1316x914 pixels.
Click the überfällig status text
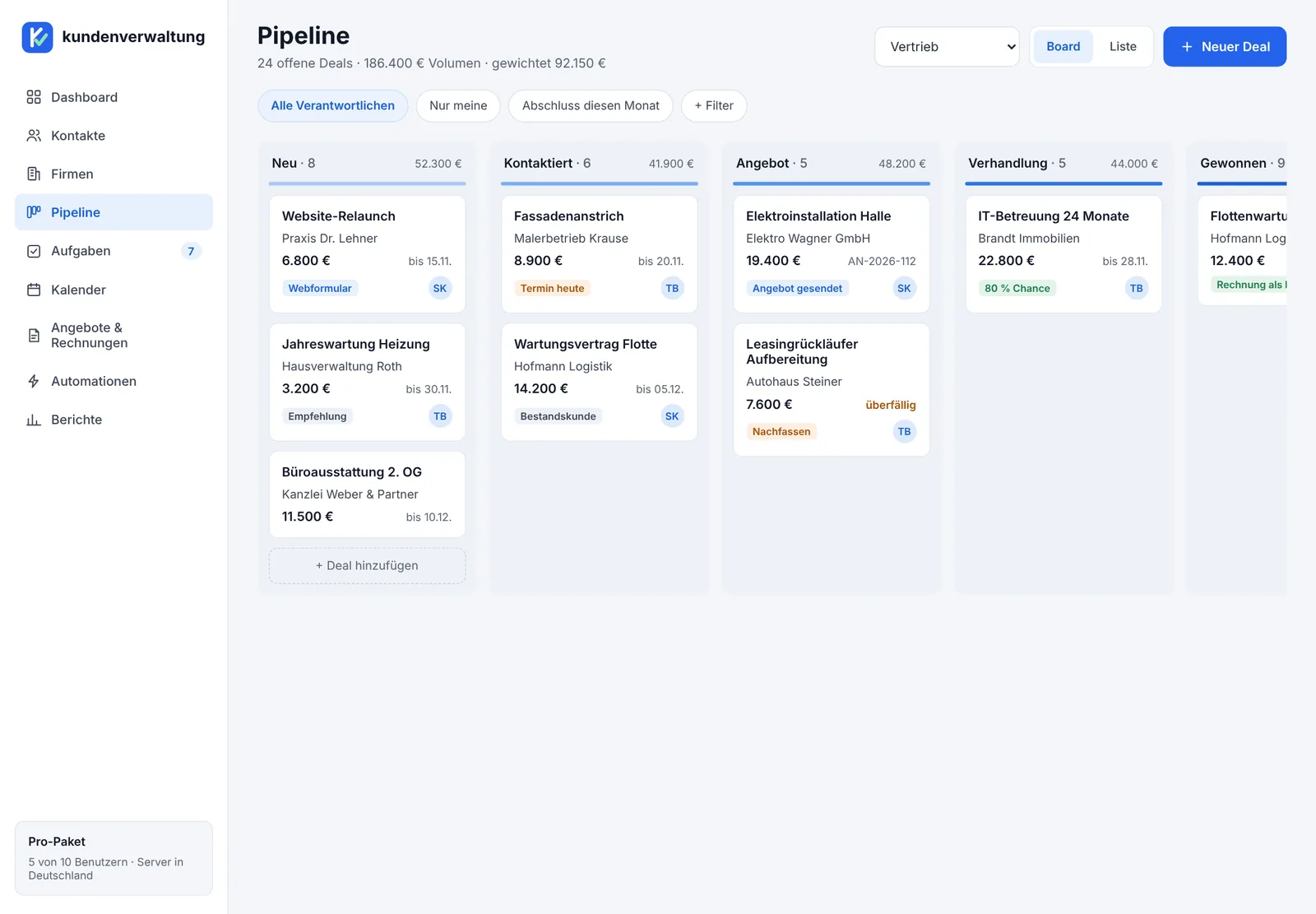pos(891,405)
